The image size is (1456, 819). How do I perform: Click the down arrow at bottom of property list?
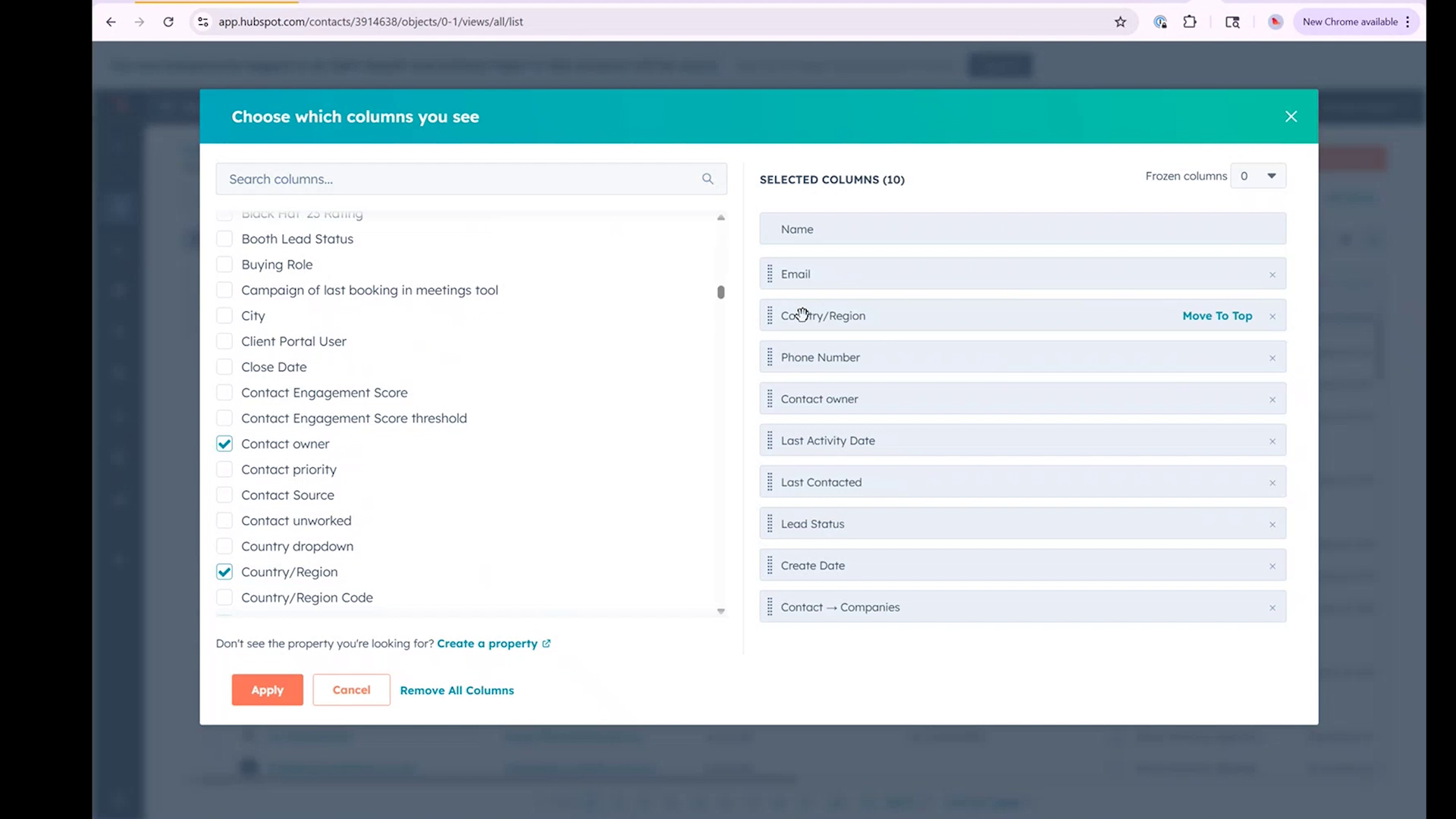tap(720, 610)
